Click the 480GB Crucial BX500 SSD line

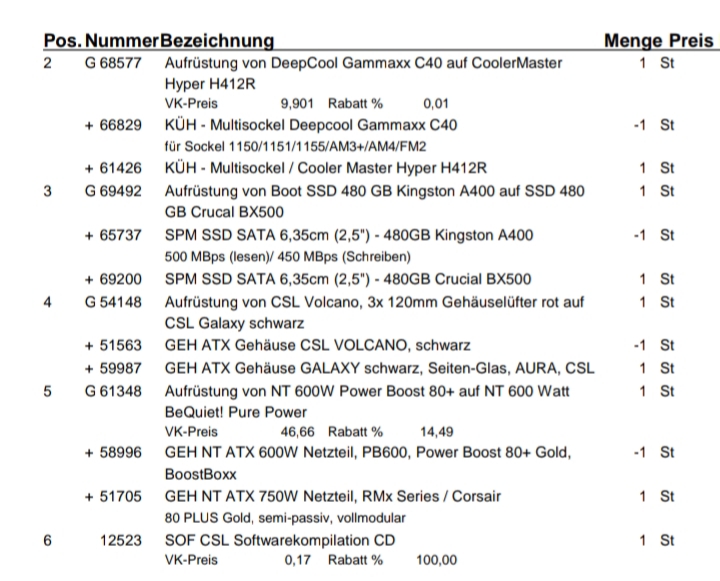click(348, 279)
